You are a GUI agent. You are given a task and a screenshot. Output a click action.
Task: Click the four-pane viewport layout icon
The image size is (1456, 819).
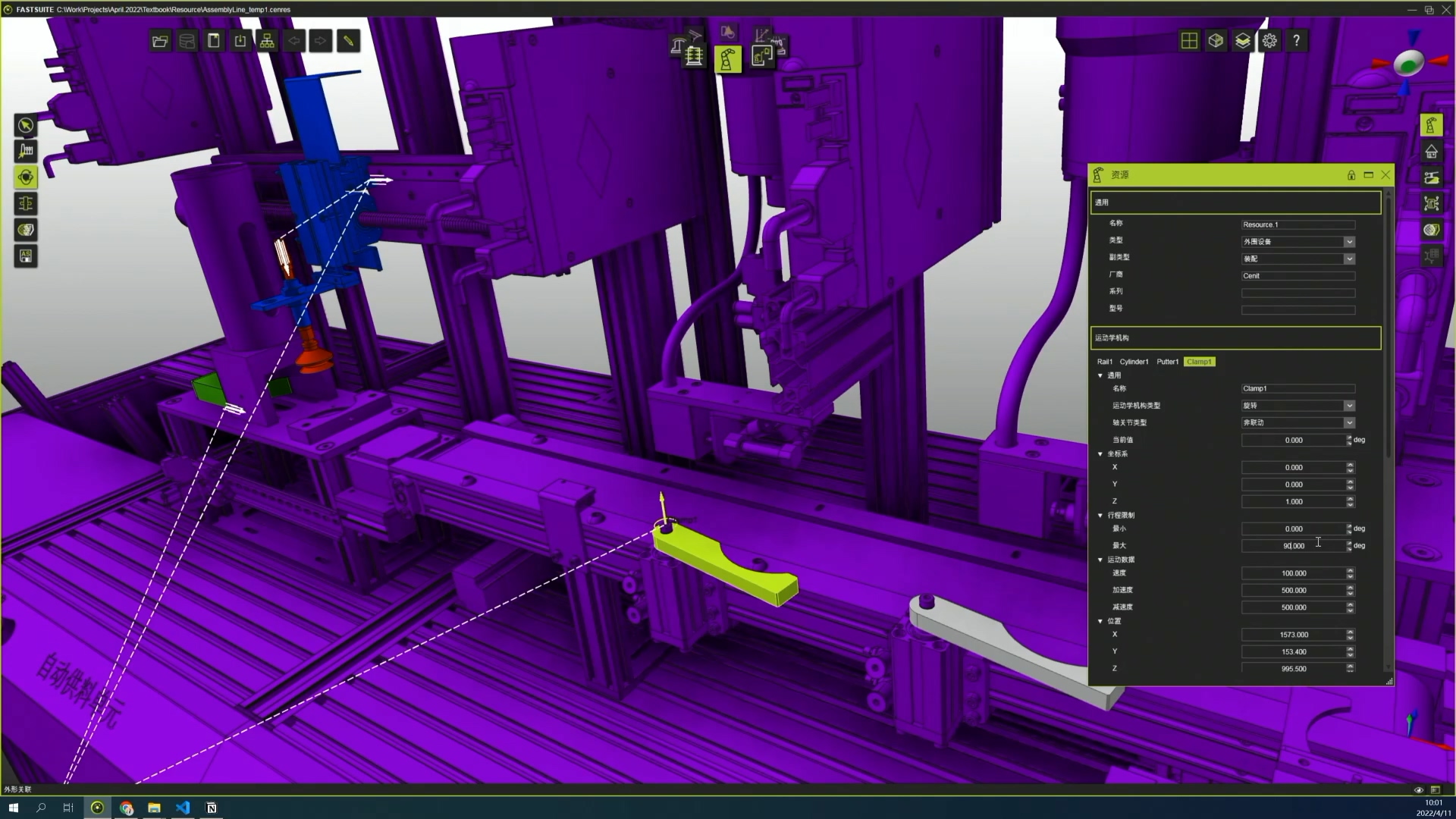coord(1189,41)
